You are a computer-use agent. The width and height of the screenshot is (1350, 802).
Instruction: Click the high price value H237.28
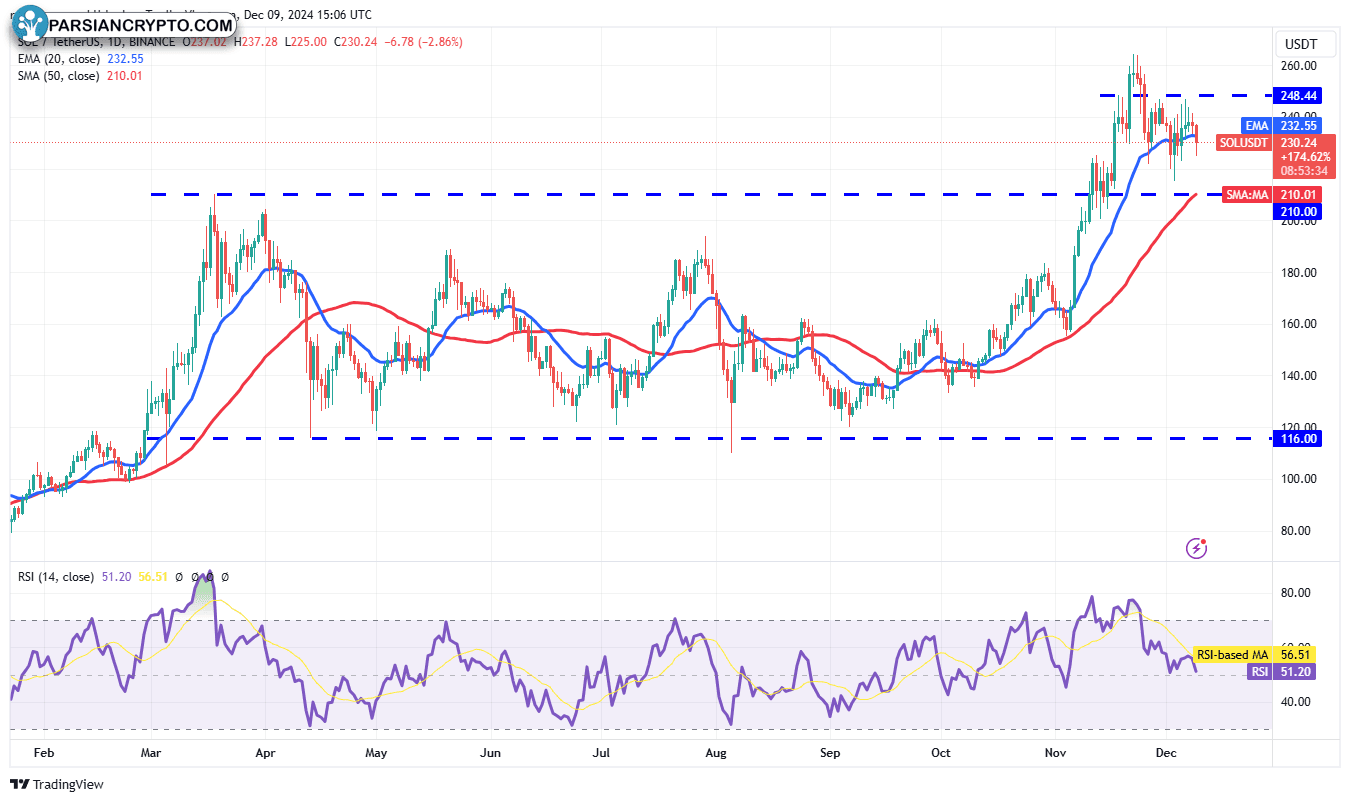click(x=255, y=42)
